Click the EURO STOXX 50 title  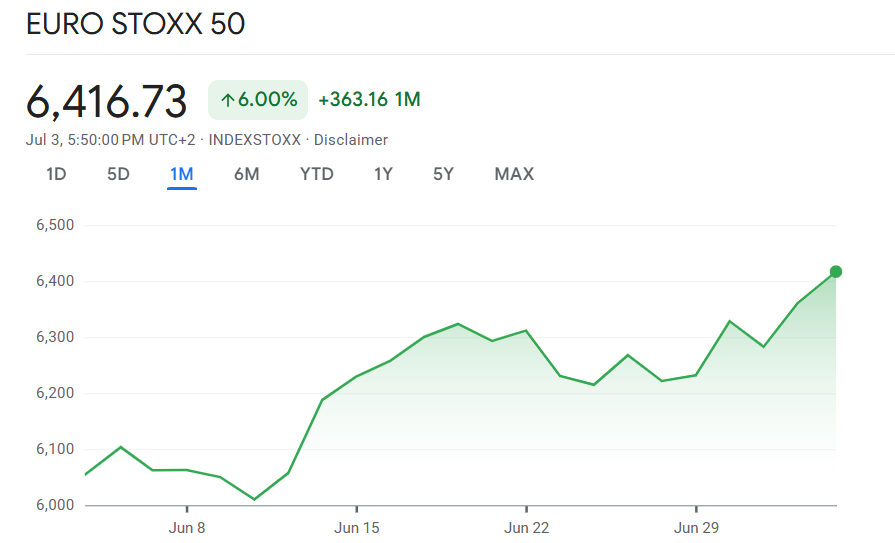(136, 24)
